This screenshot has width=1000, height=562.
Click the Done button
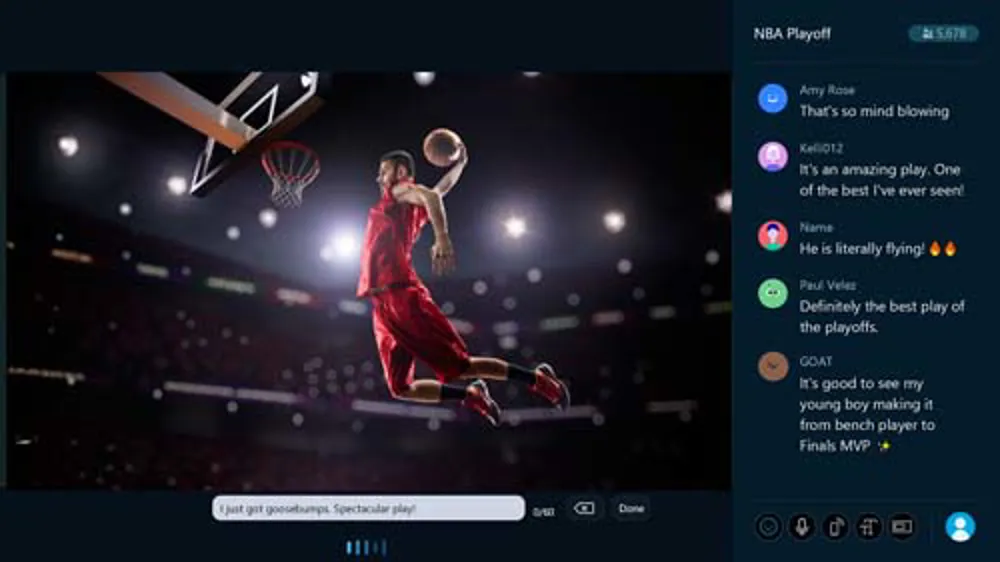[631, 508]
